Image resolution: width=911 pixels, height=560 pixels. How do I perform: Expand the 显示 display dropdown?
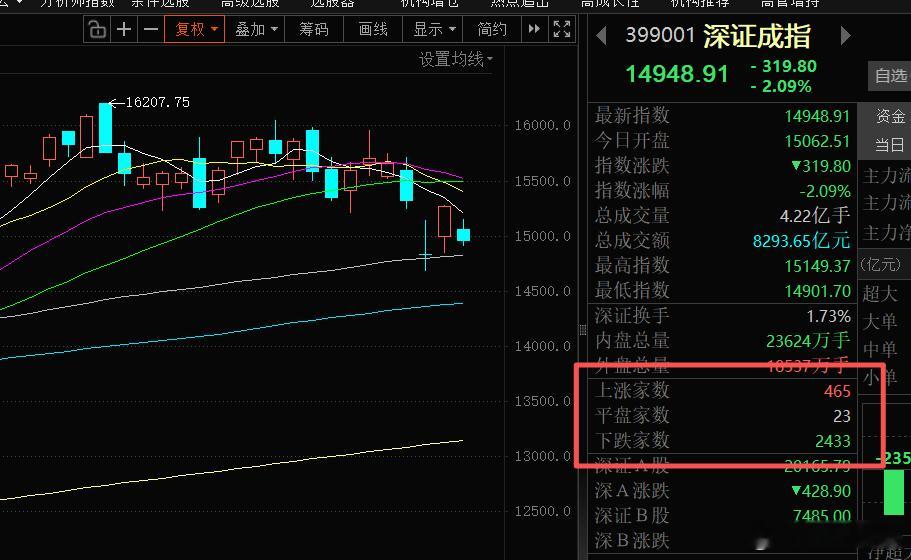coord(433,29)
